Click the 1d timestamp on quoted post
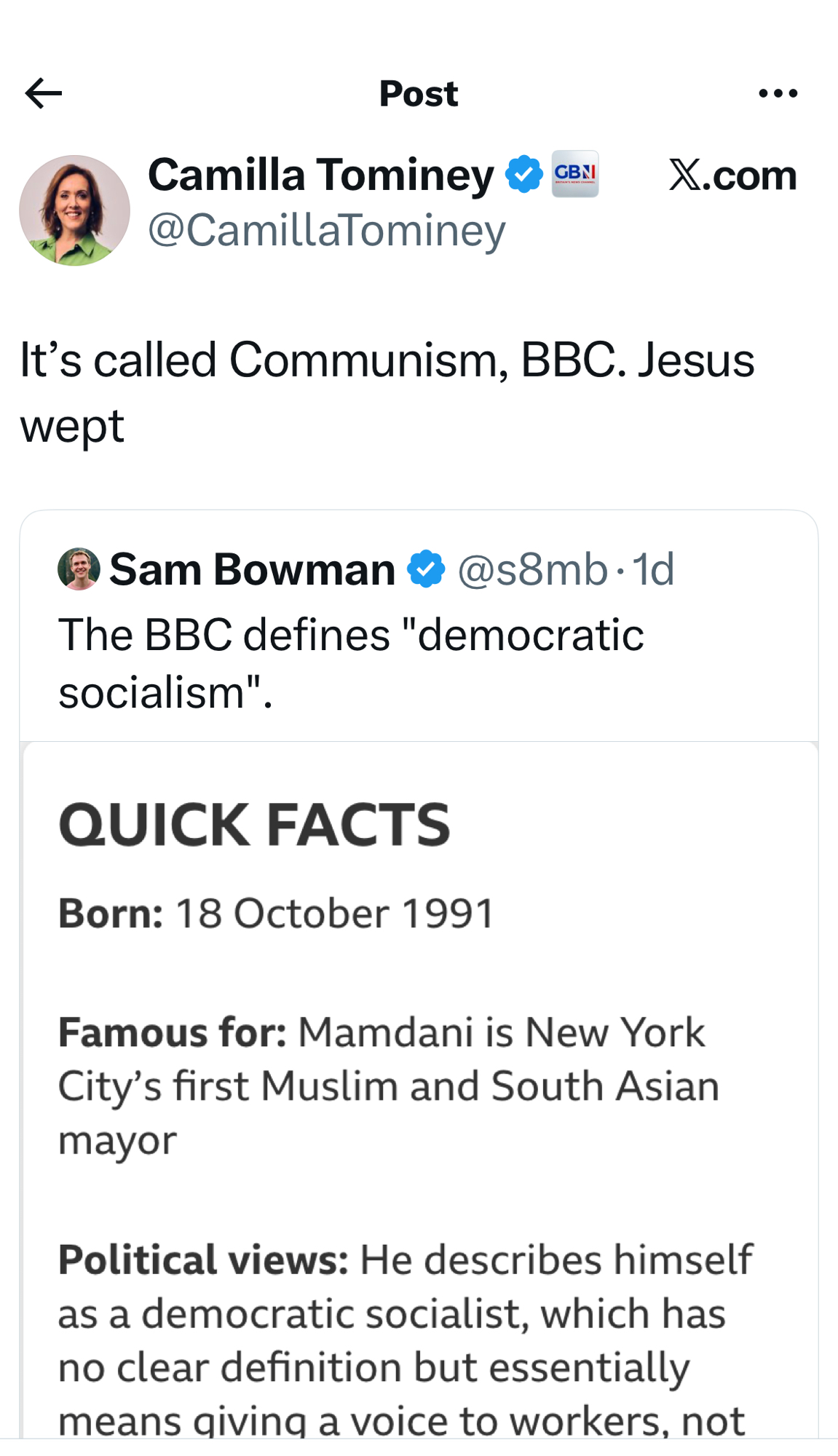Screen dimensions: 838x1456 (653, 569)
